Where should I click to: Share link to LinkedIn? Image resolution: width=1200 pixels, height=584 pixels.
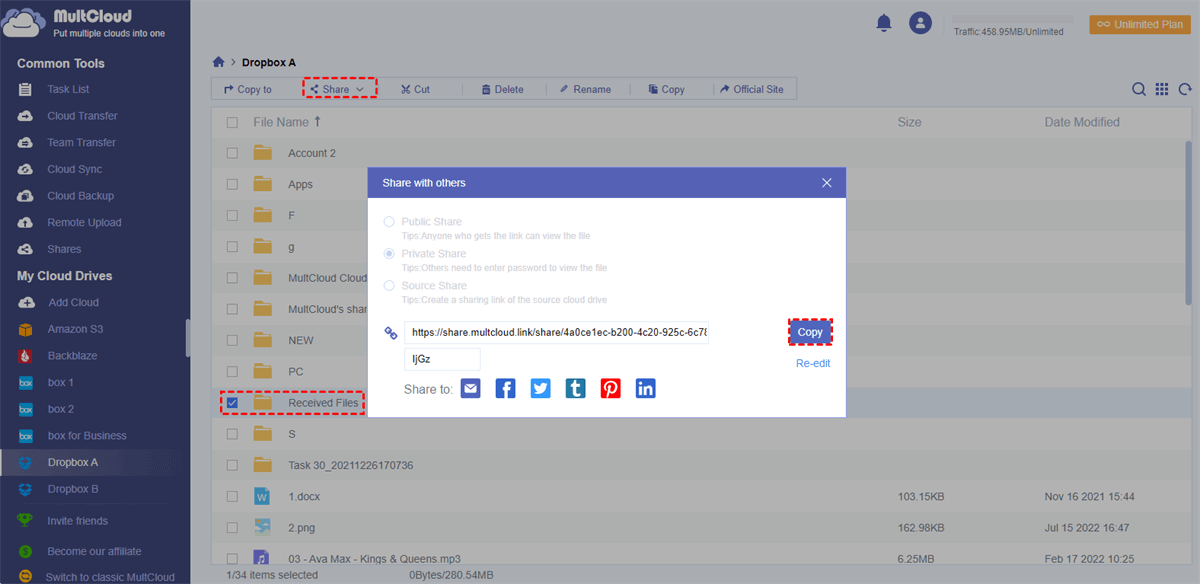click(x=646, y=388)
